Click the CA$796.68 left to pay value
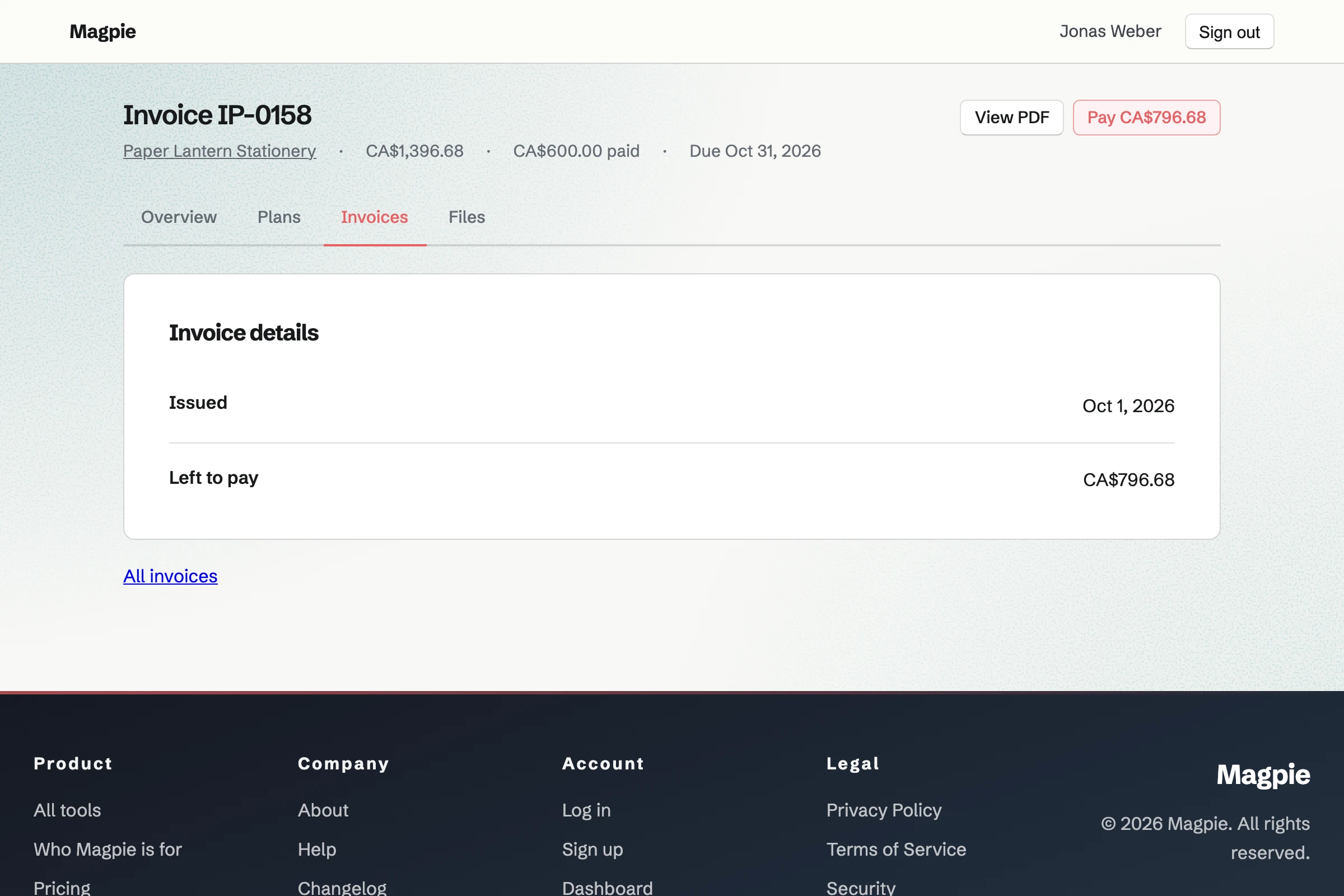Screen dimensions: 1344x896 1128,480
